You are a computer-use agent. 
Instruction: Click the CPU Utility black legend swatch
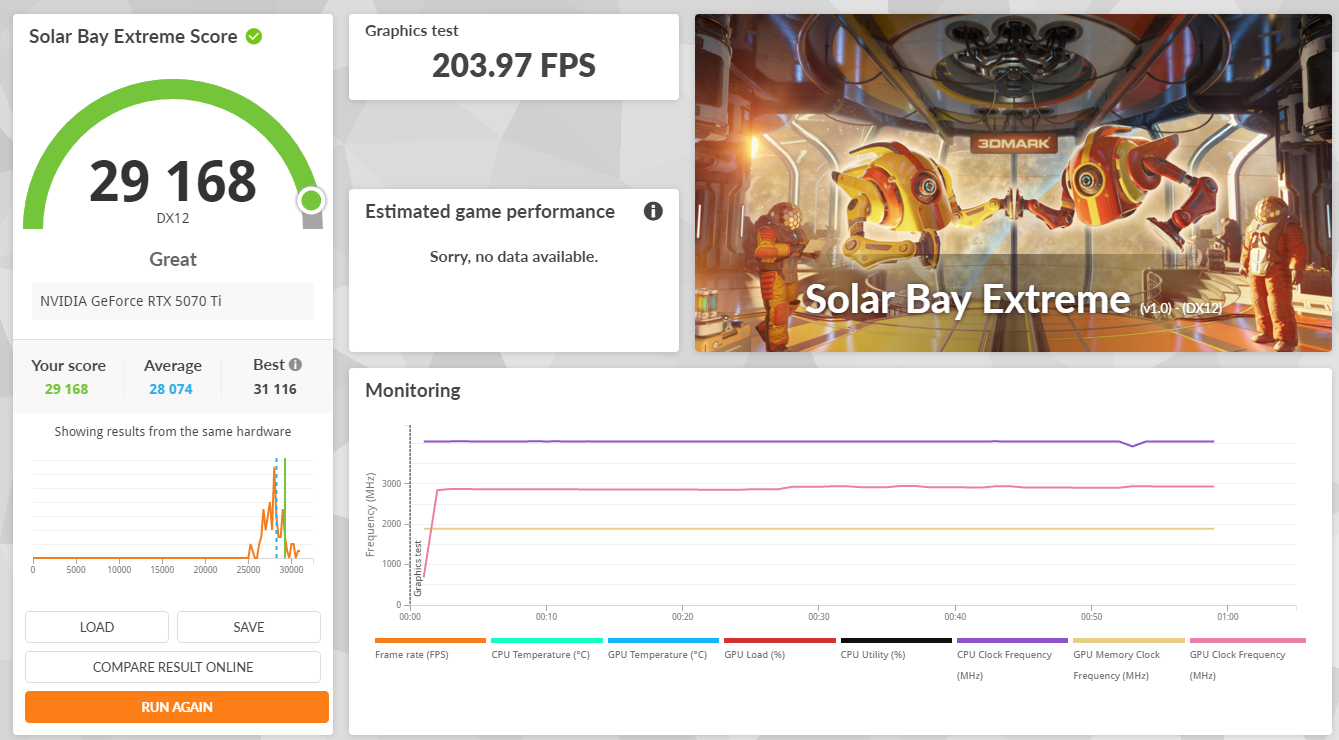(896, 640)
